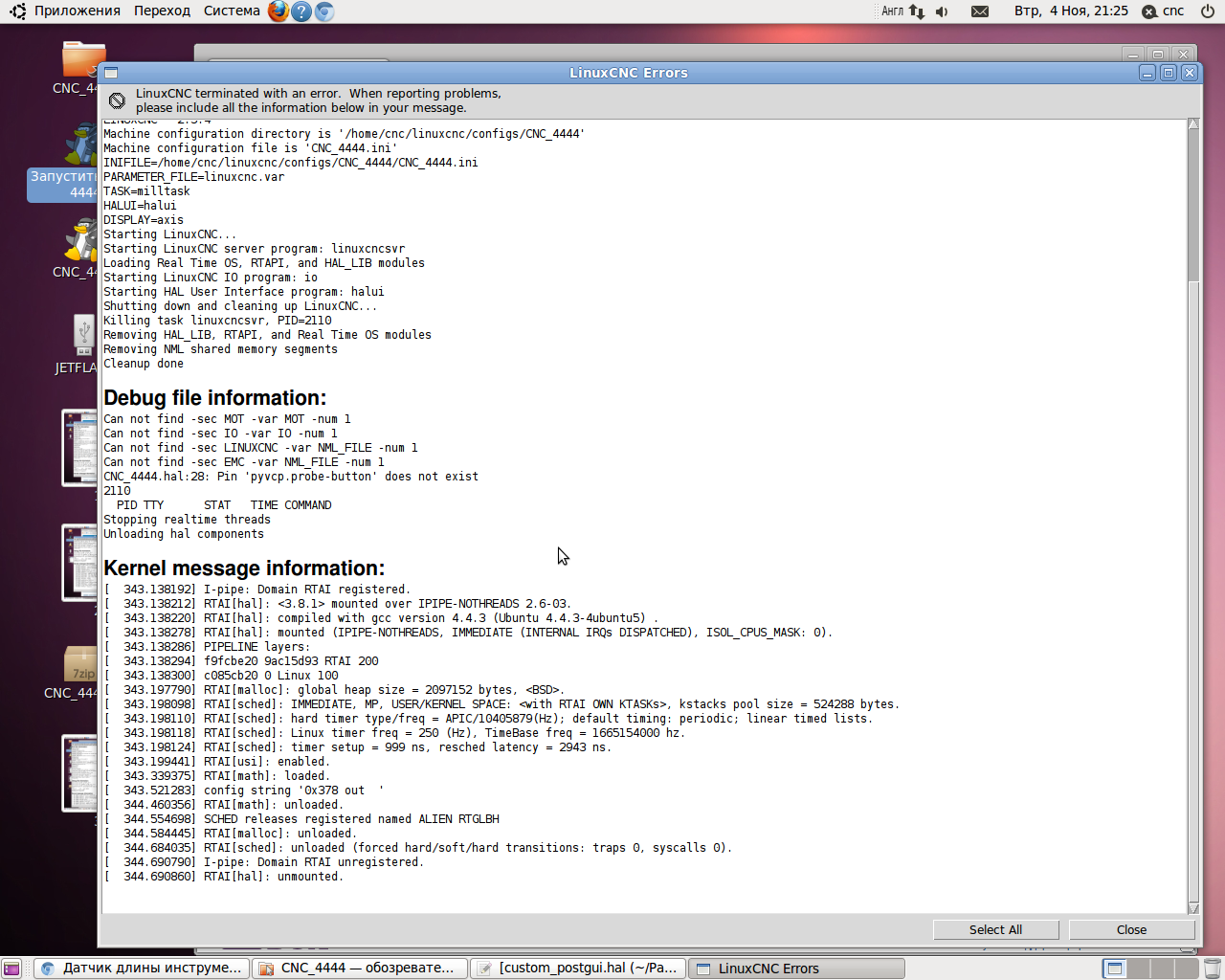Click the LinuxCNC Errors title bar
This screenshot has width=1225, height=980.
click(x=629, y=73)
